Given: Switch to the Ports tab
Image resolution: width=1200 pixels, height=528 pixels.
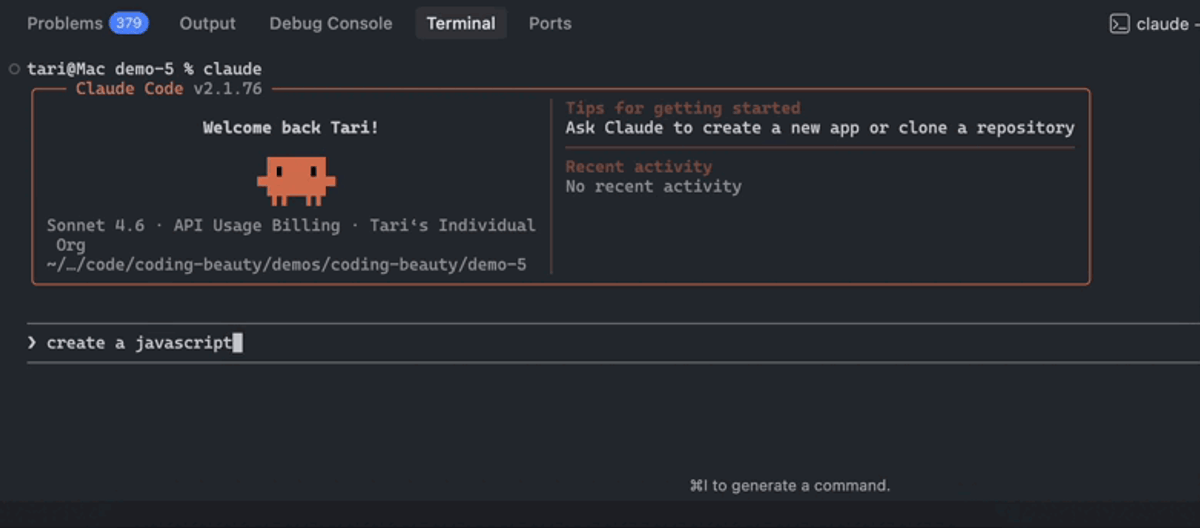Looking at the screenshot, I should 550,23.
